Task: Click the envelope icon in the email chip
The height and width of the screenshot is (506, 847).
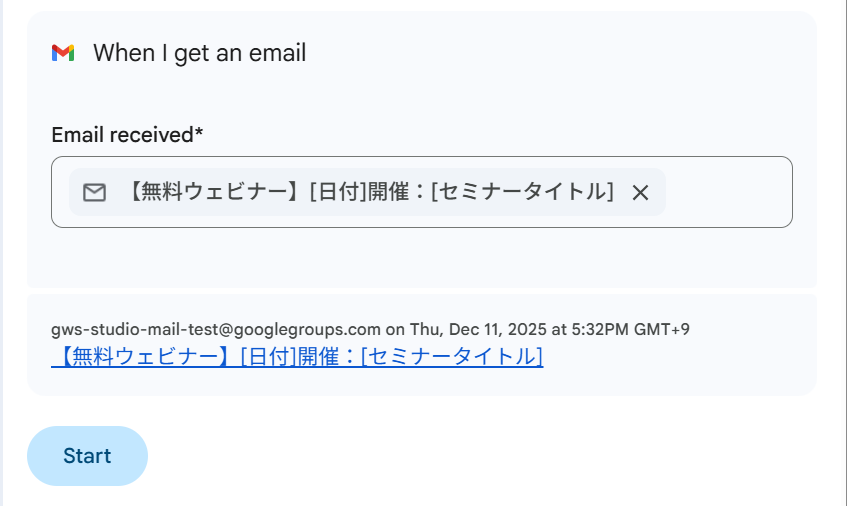Action: point(94,192)
